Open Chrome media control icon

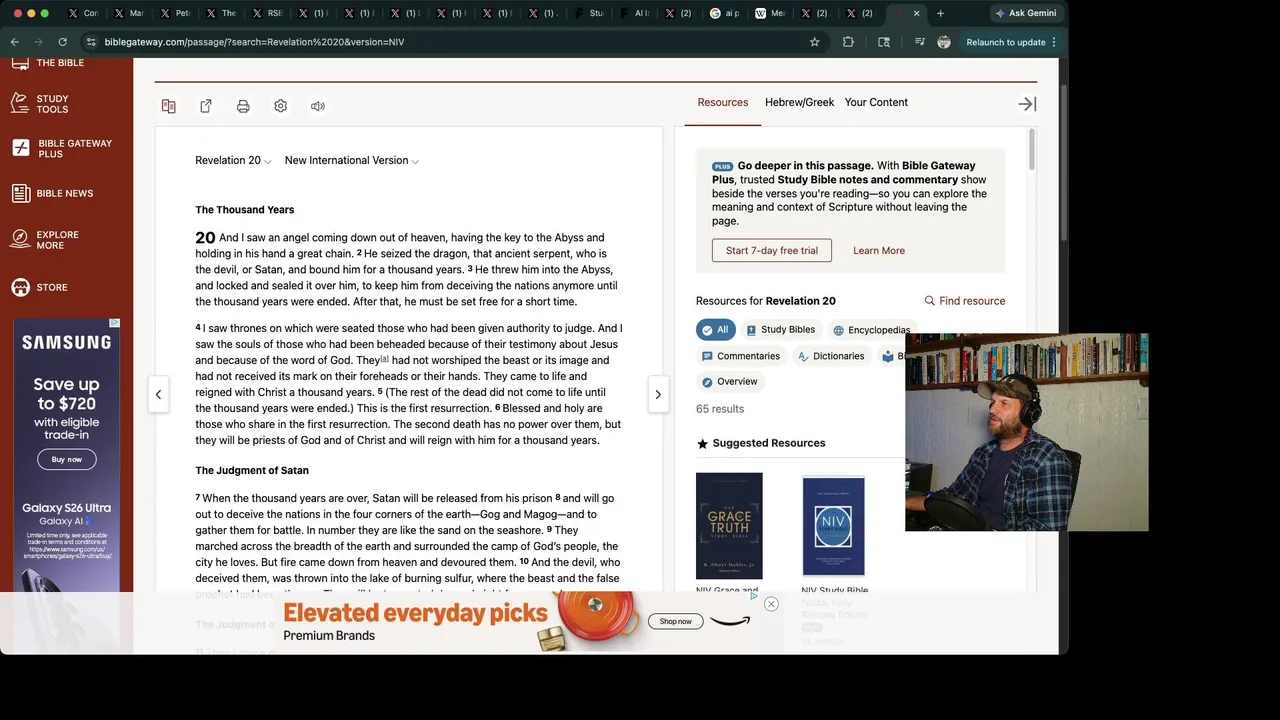point(920,42)
